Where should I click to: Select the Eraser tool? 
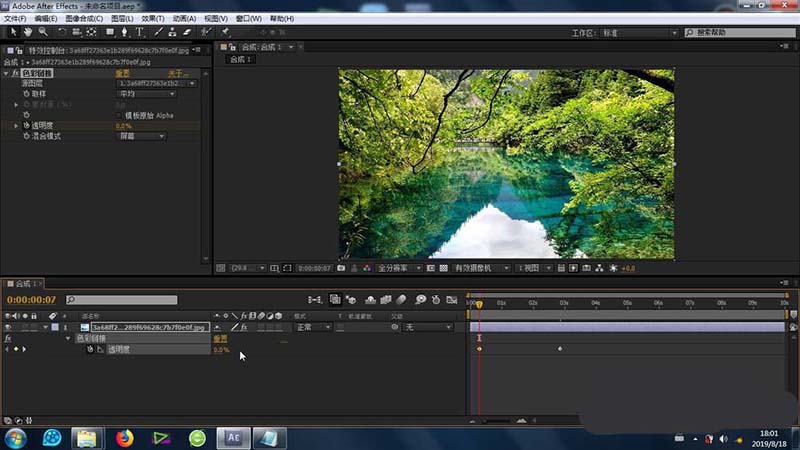[x=189, y=32]
